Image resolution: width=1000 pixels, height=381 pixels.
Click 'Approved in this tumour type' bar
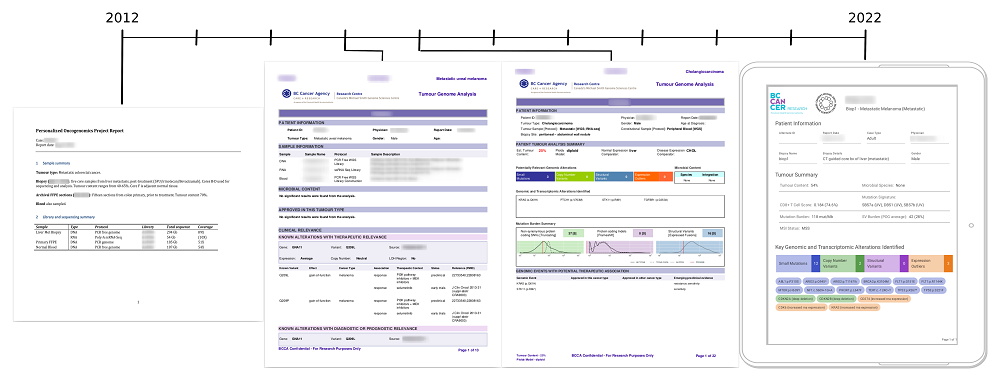383,209
